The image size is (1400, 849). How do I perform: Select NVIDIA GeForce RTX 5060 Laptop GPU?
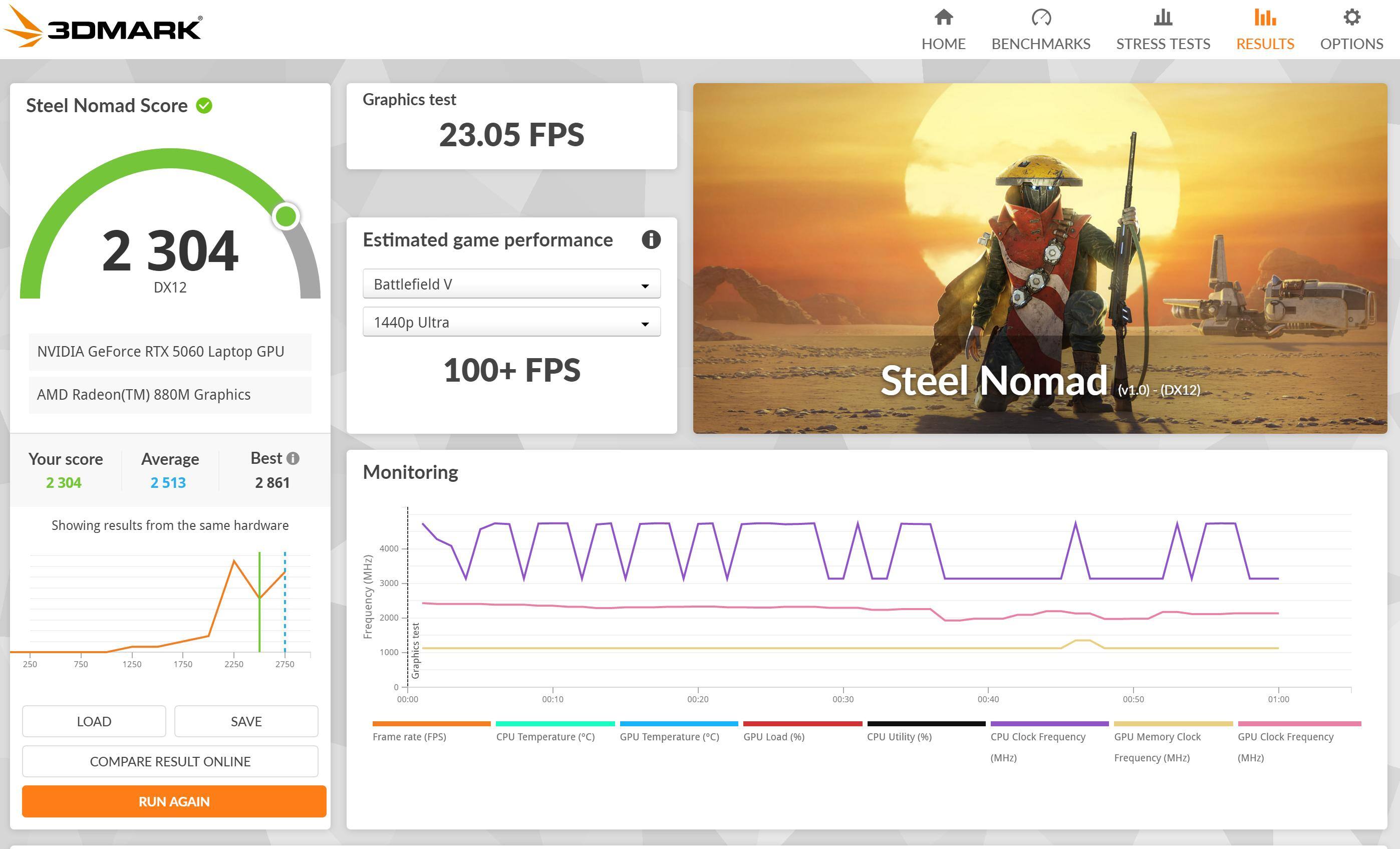coord(170,352)
